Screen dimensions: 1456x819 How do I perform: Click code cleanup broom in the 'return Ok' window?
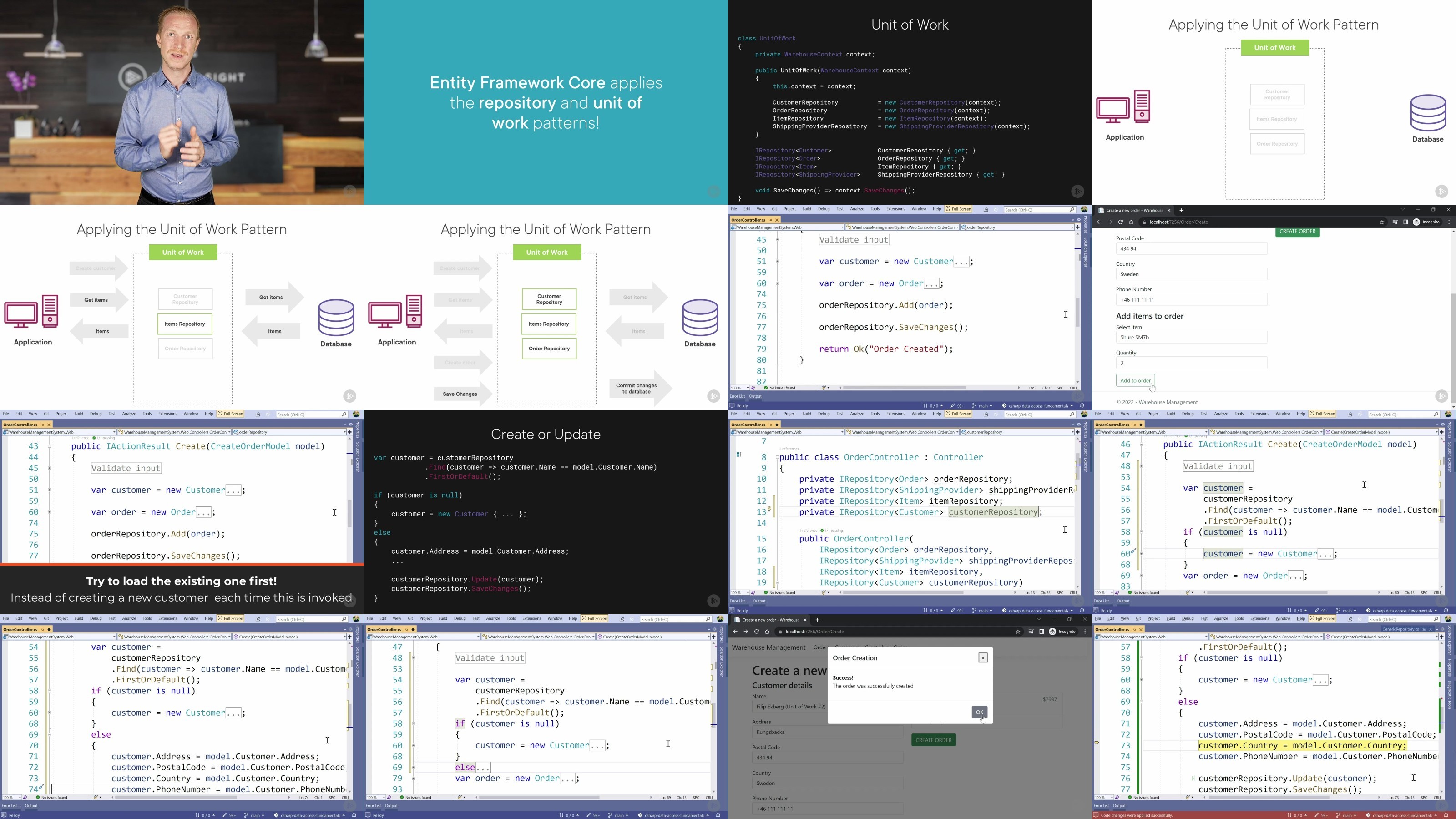(x=824, y=388)
